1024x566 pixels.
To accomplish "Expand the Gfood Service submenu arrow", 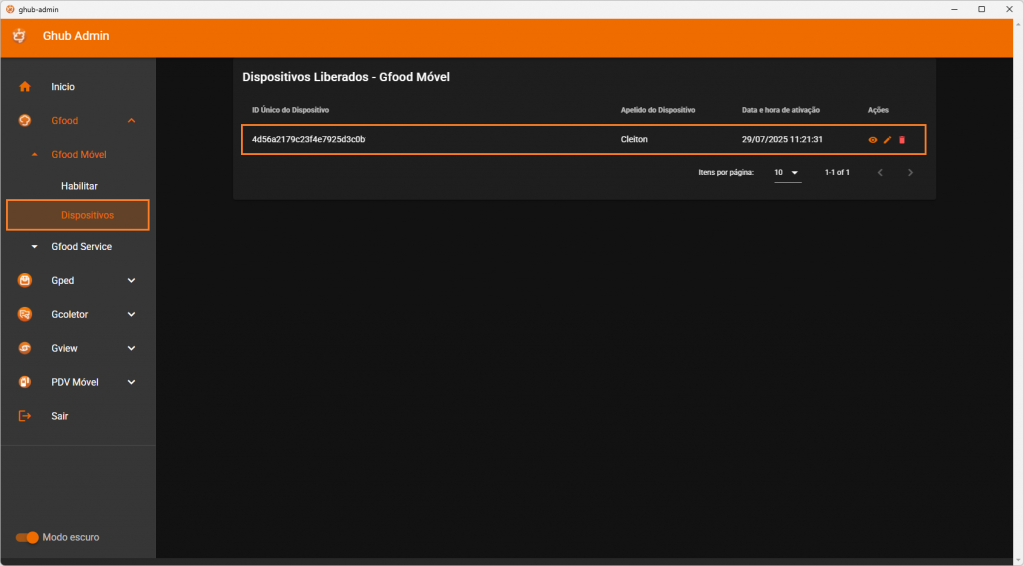I will pyautogui.click(x=35, y=247).
